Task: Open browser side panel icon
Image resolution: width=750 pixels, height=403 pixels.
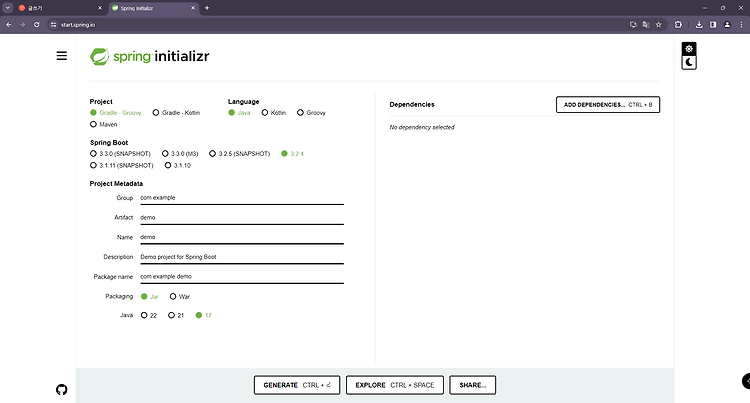Action: (713, 24)
